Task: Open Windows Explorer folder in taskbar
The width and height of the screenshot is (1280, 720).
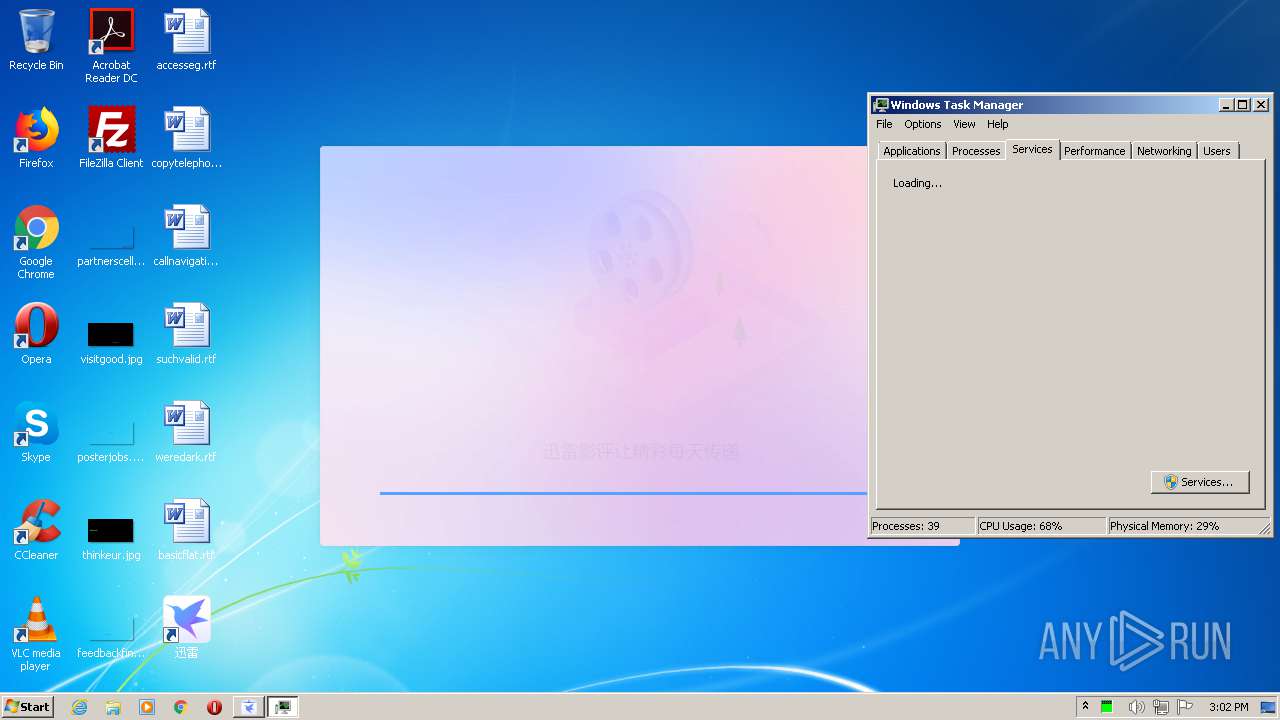Action: click(x=113, y=707)
